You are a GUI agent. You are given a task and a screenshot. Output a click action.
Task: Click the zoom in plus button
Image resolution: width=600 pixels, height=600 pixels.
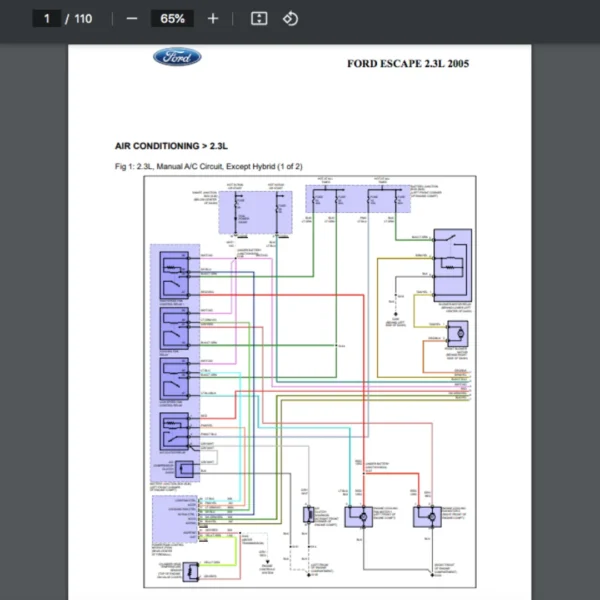pos(212,19)
